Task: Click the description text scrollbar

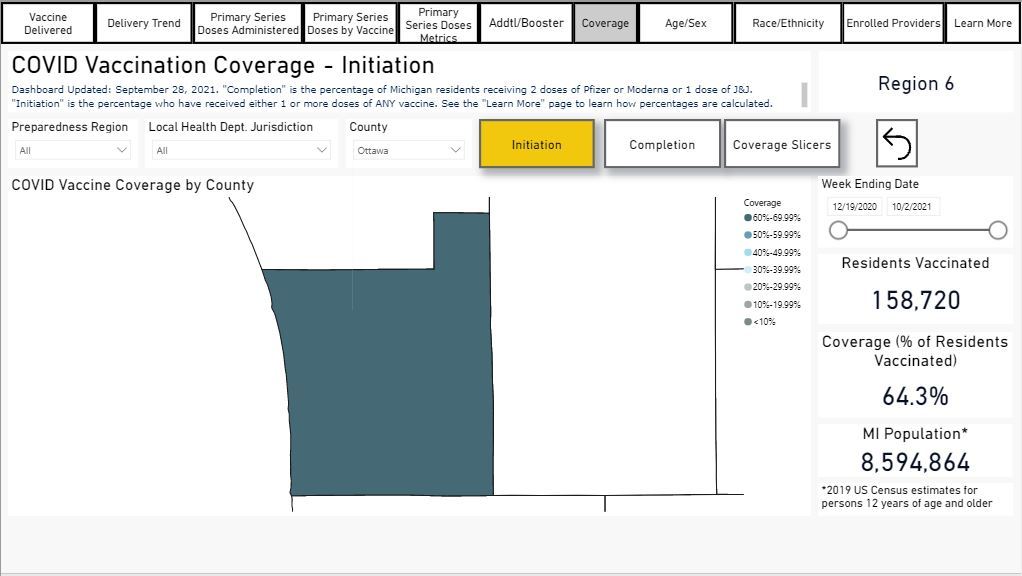Action: coord(805,94)
